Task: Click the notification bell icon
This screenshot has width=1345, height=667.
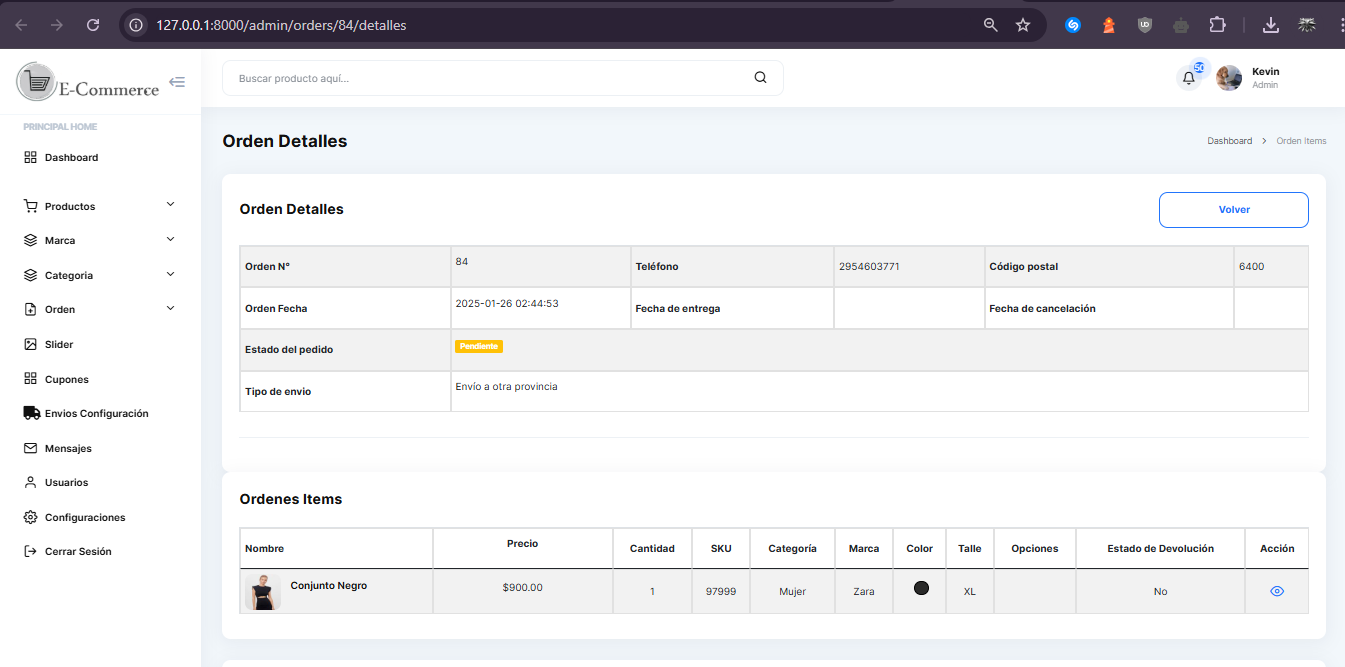Action: pyautogui.click(x=1188, y=78)
